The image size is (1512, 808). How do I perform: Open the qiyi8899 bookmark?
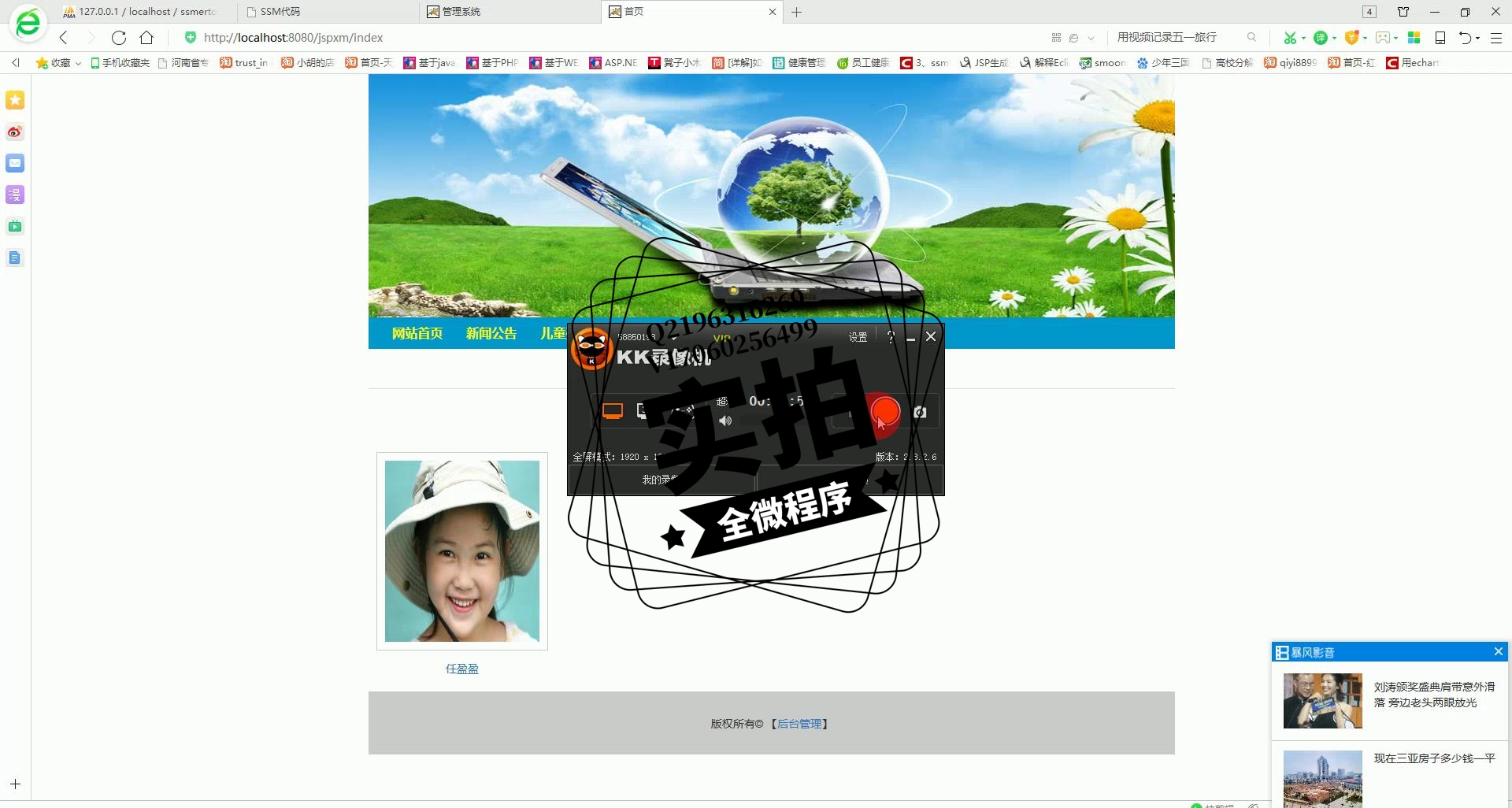click(1291, 62)
